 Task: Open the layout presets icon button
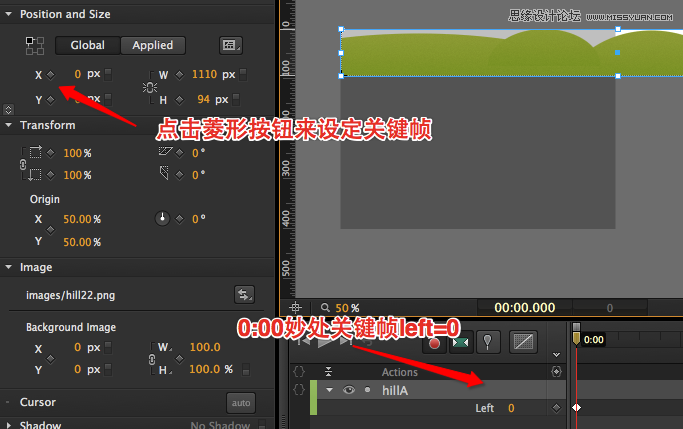tap(230, 45)
